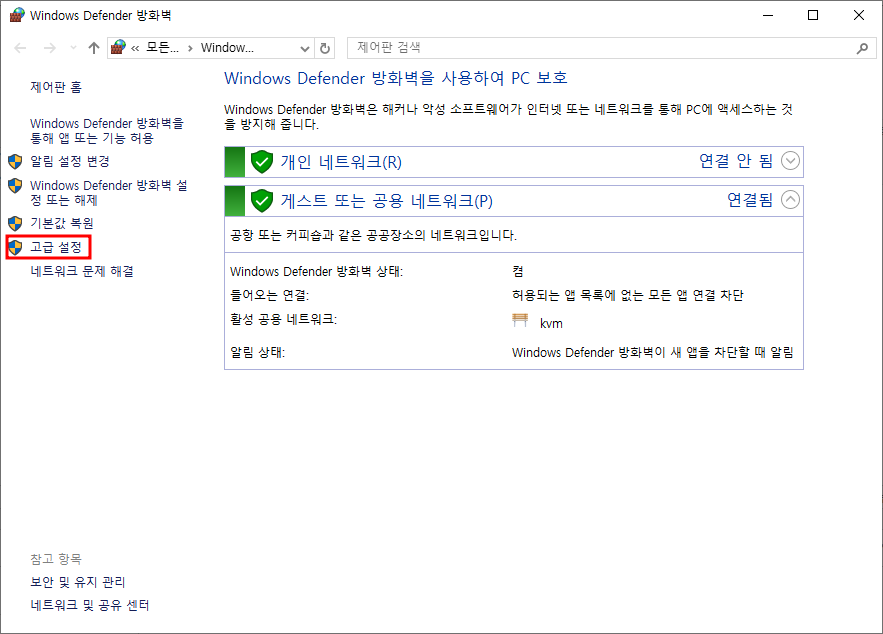Click the Forward navigation arrow
This screenshot has height=634, width=883.
click(x=50, y=48)
